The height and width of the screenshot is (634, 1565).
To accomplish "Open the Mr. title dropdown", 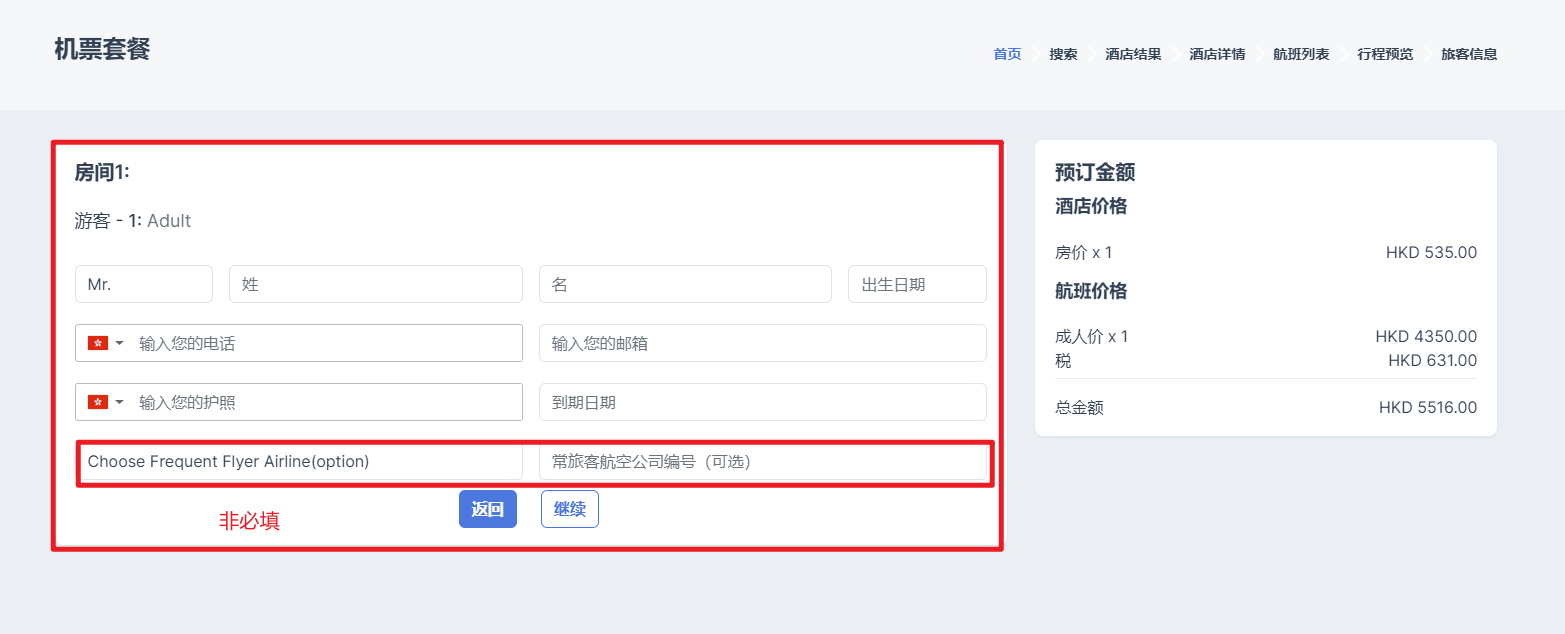I will coord(143,284).
